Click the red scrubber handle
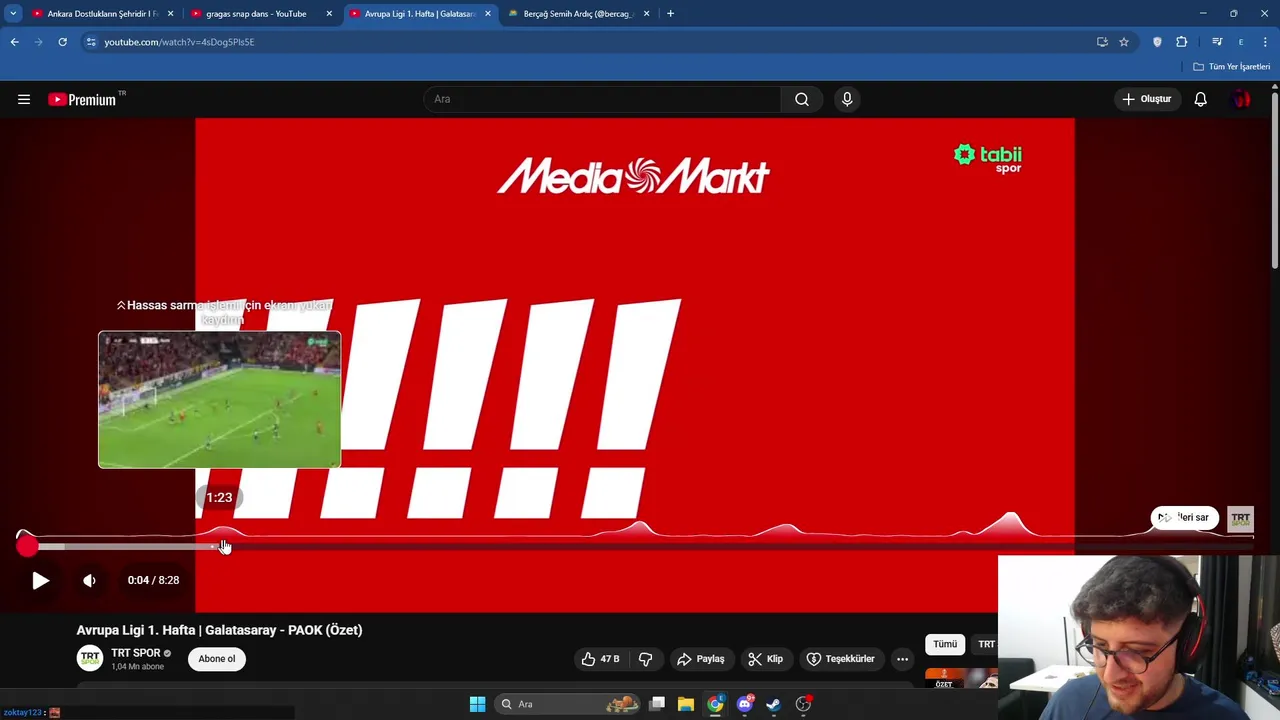1280x720 pixels. [x=27, y=545]
